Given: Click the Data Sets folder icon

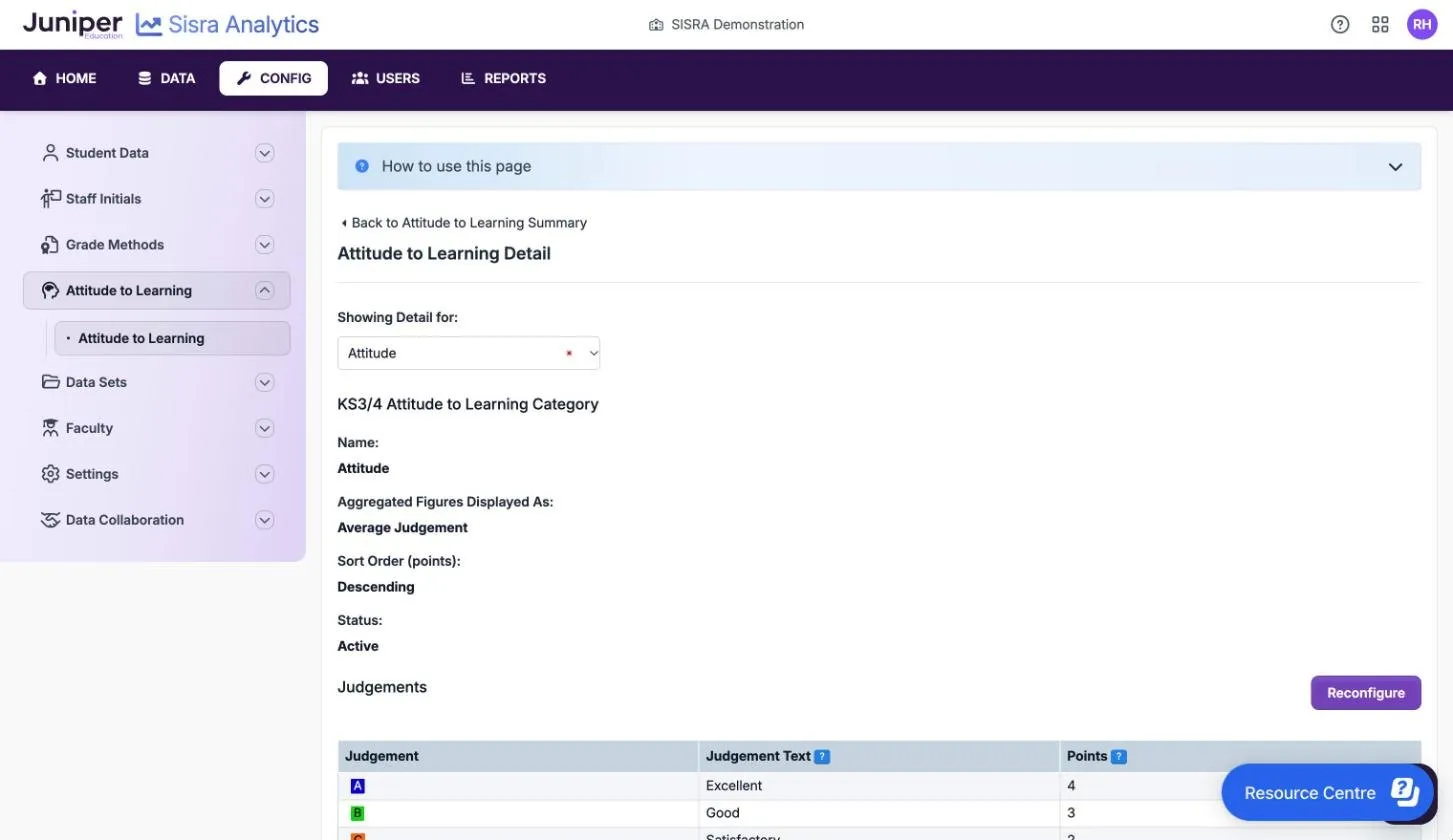Looking at the screenshot, I should tap(50, 382).
